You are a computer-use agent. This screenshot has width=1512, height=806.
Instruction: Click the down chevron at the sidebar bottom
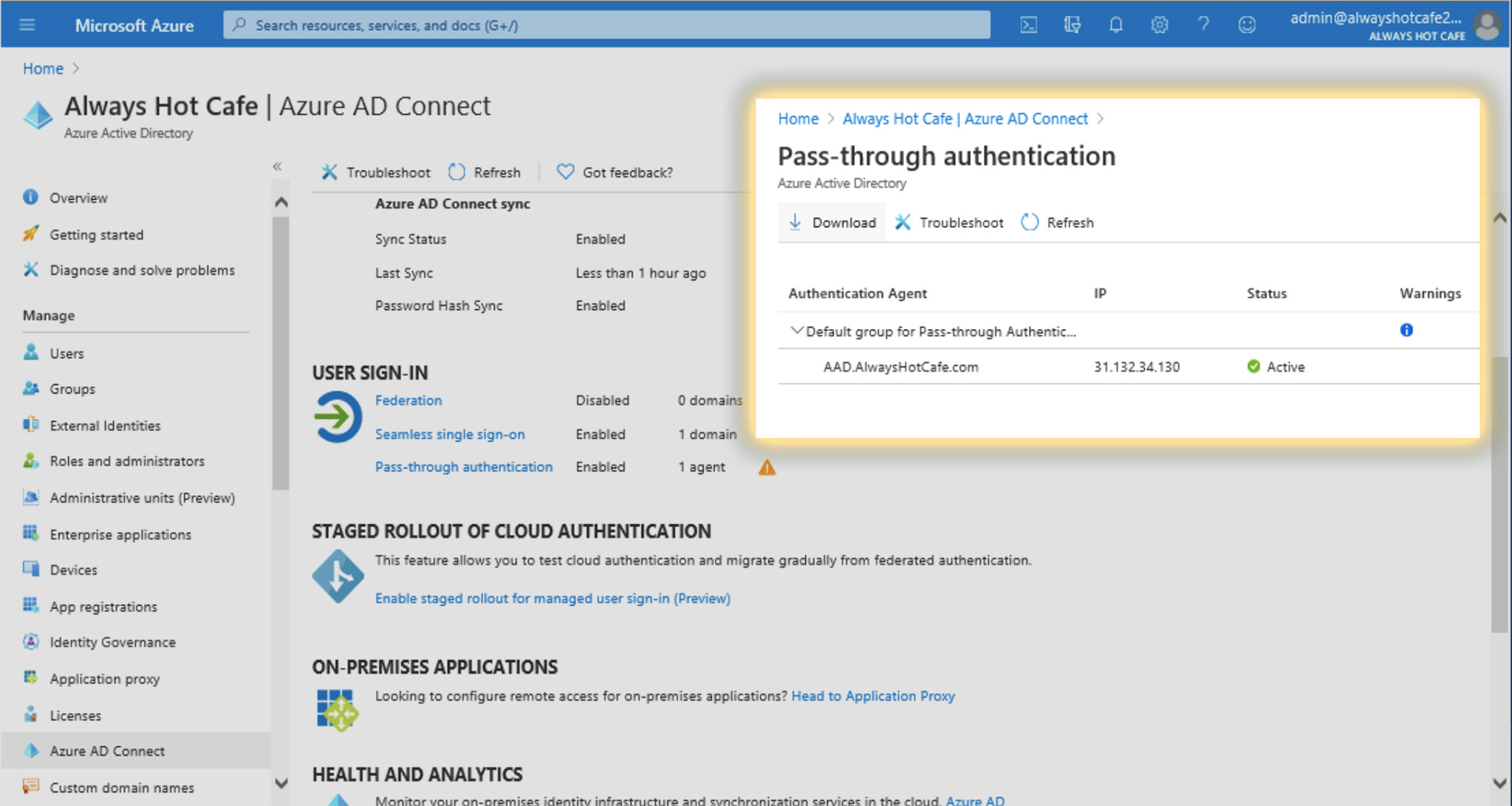point(281,784)
